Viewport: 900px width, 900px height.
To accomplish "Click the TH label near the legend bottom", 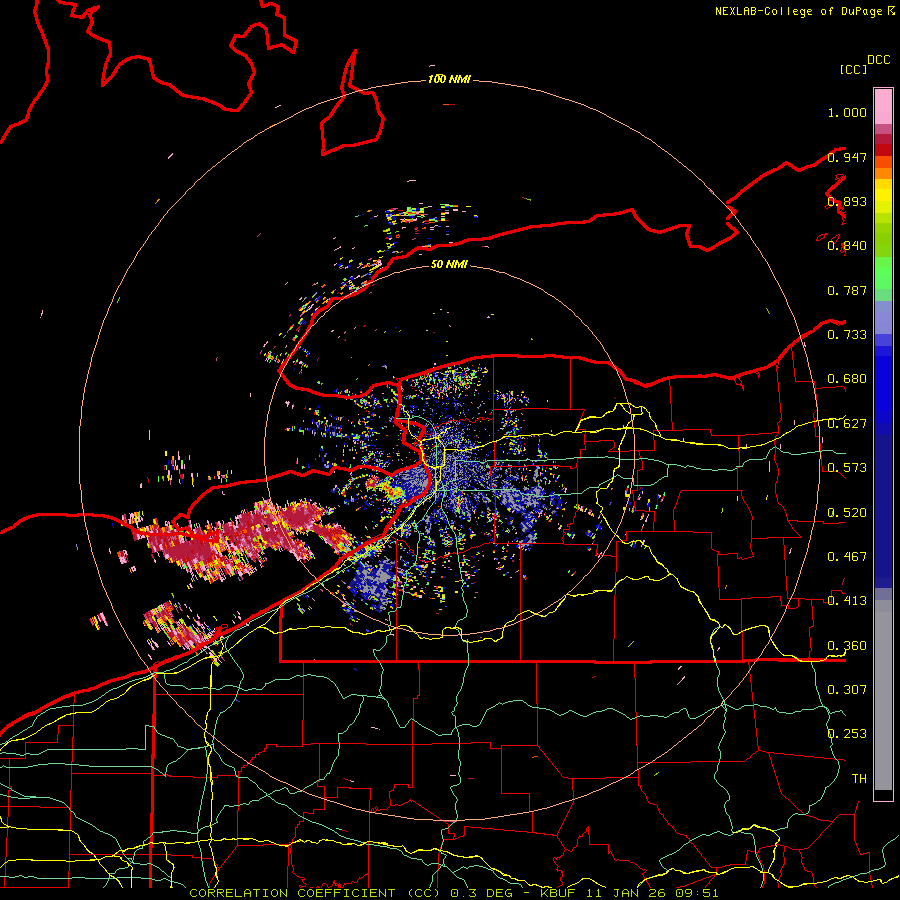I will point(859,778).
